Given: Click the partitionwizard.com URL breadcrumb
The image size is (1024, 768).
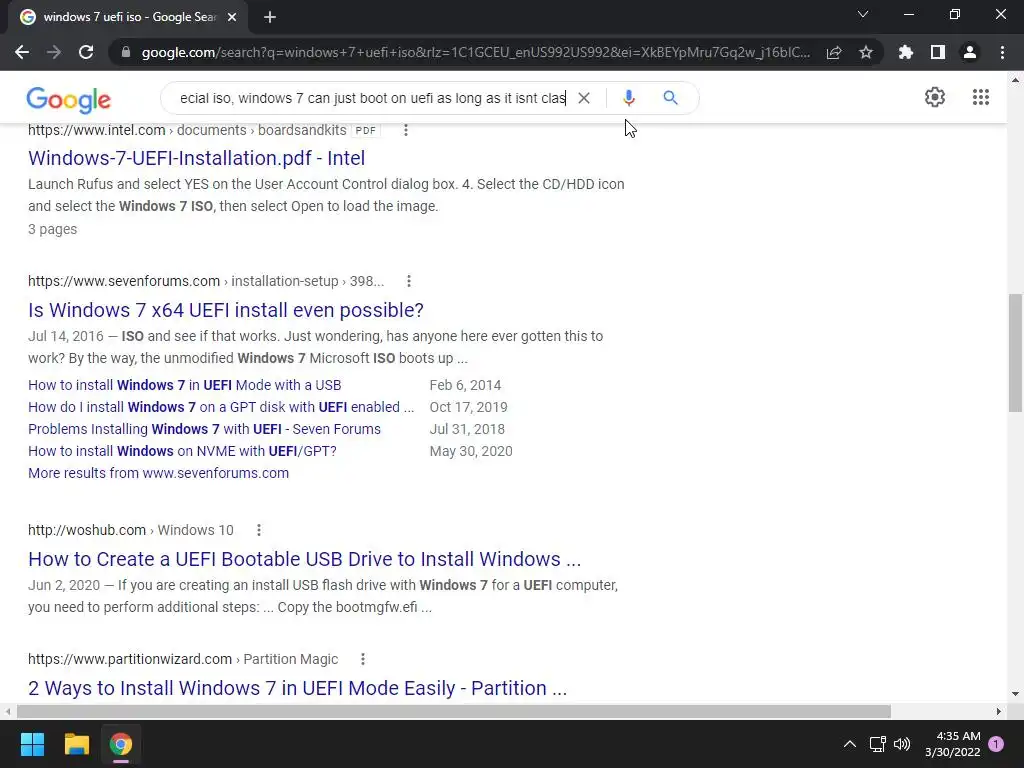Looking at the screenshot, I should [x=183, y=660].
